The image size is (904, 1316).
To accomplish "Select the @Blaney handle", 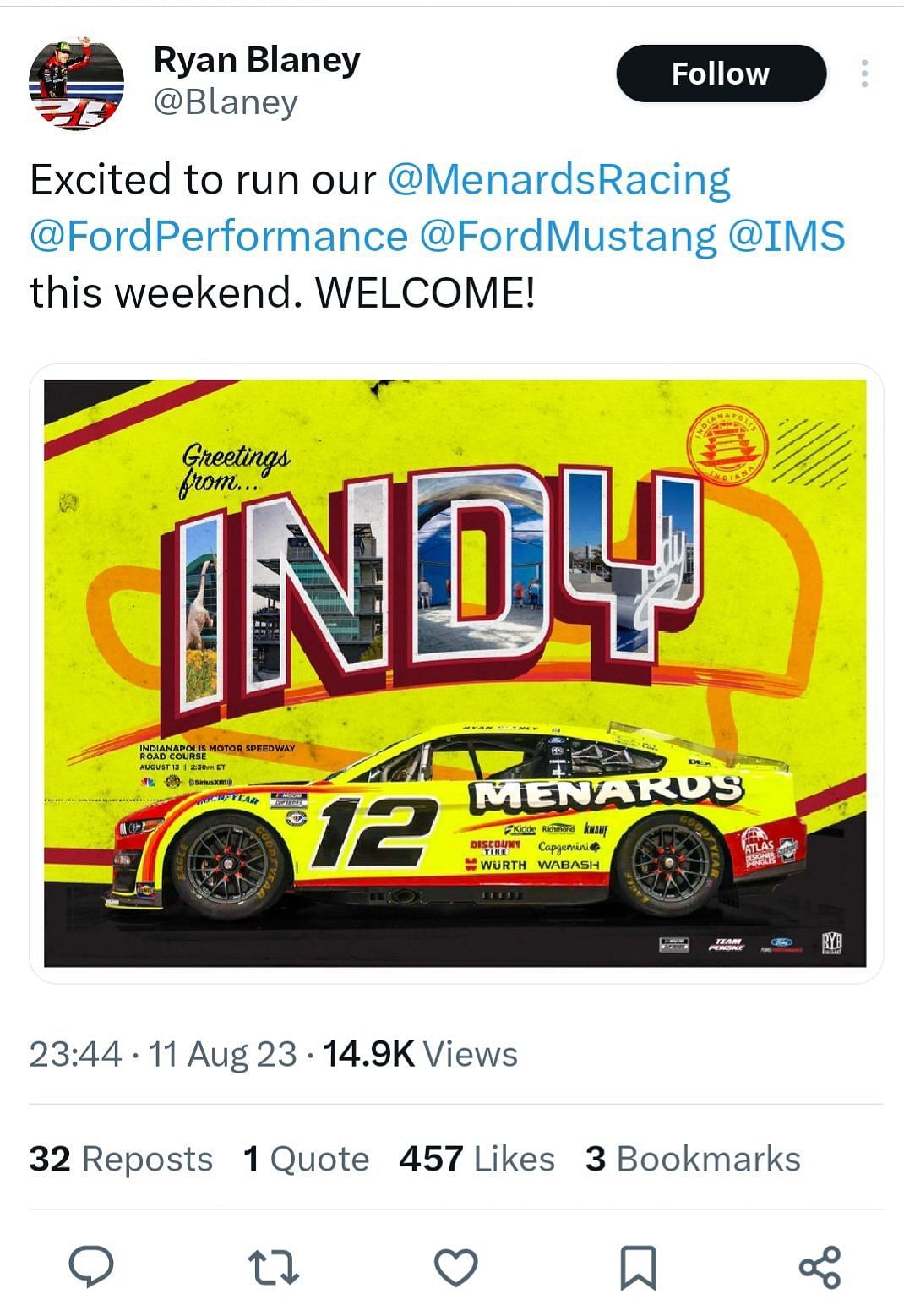I will click(226, 102).
